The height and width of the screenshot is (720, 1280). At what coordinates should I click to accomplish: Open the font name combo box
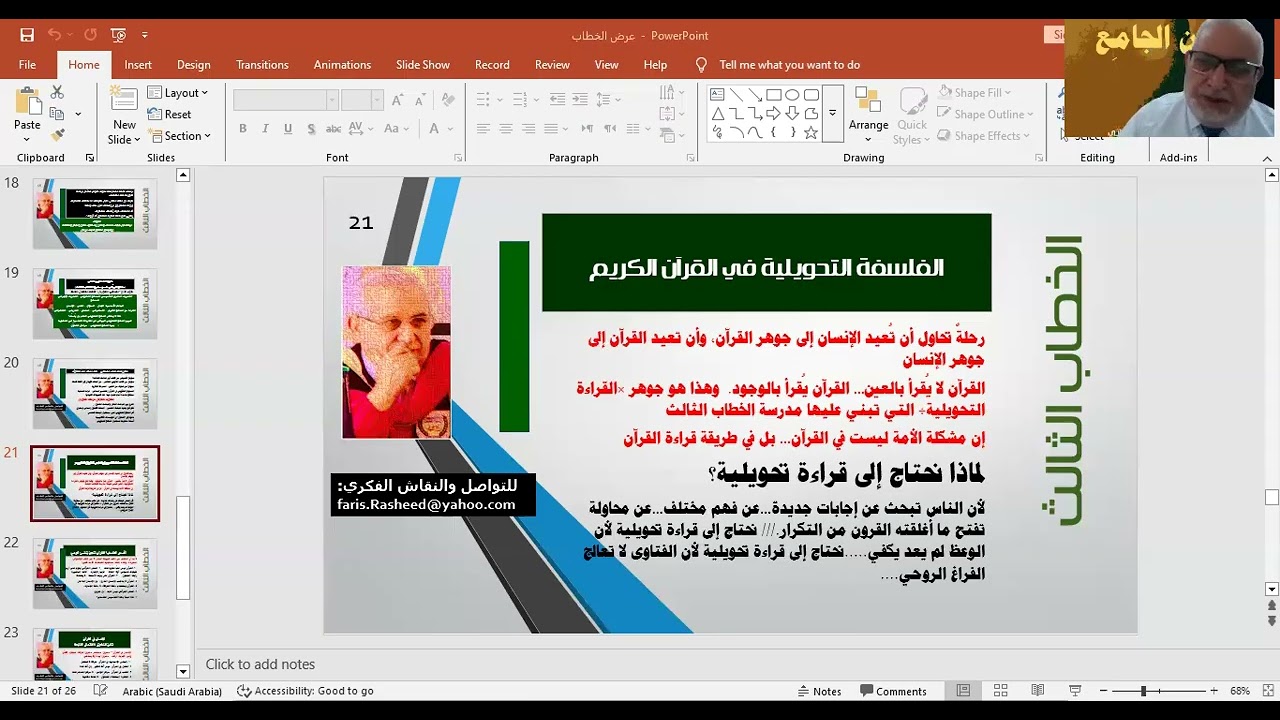(x=286, y=100)
